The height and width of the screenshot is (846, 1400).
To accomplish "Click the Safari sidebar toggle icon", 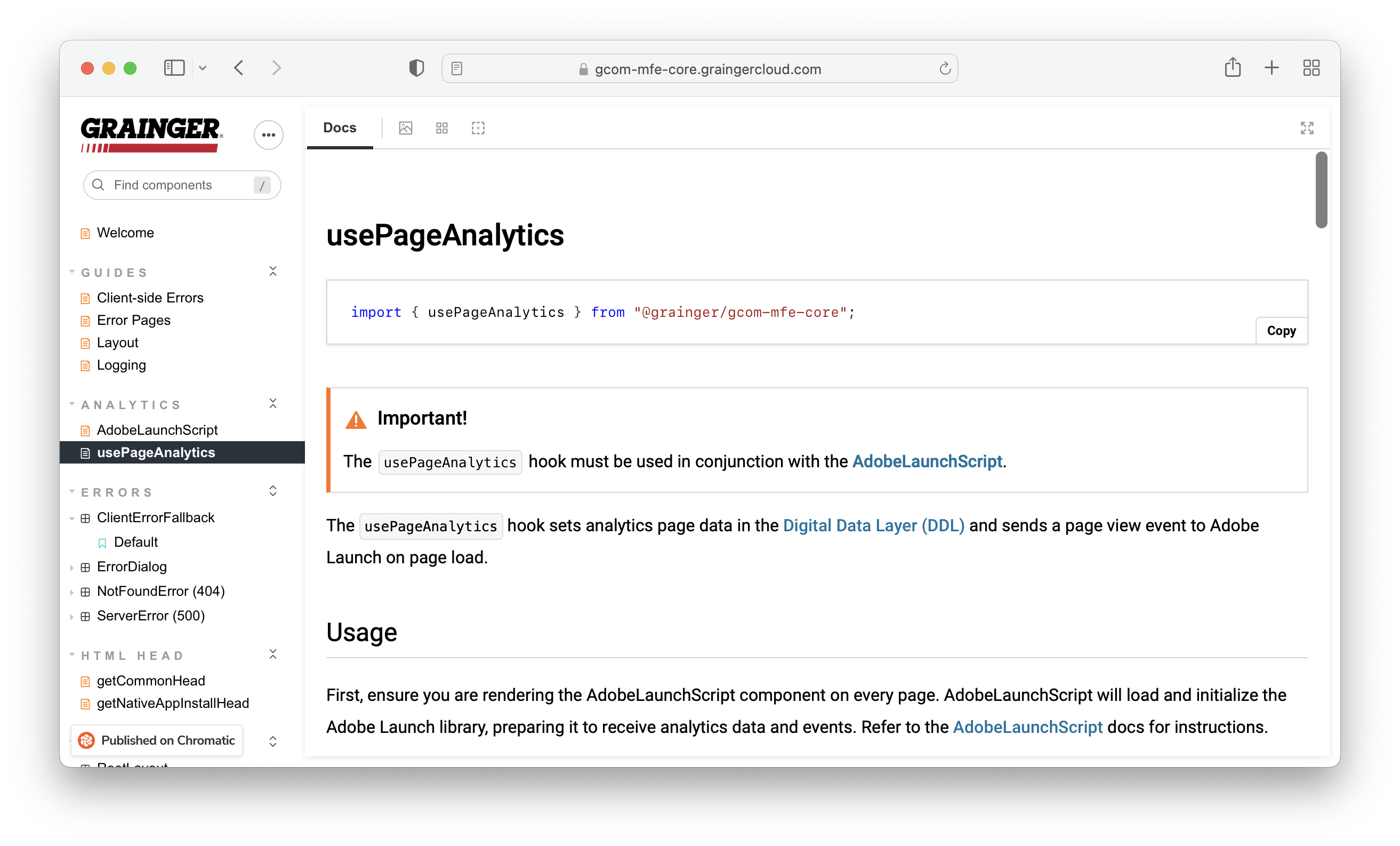I will pos(174,68).
